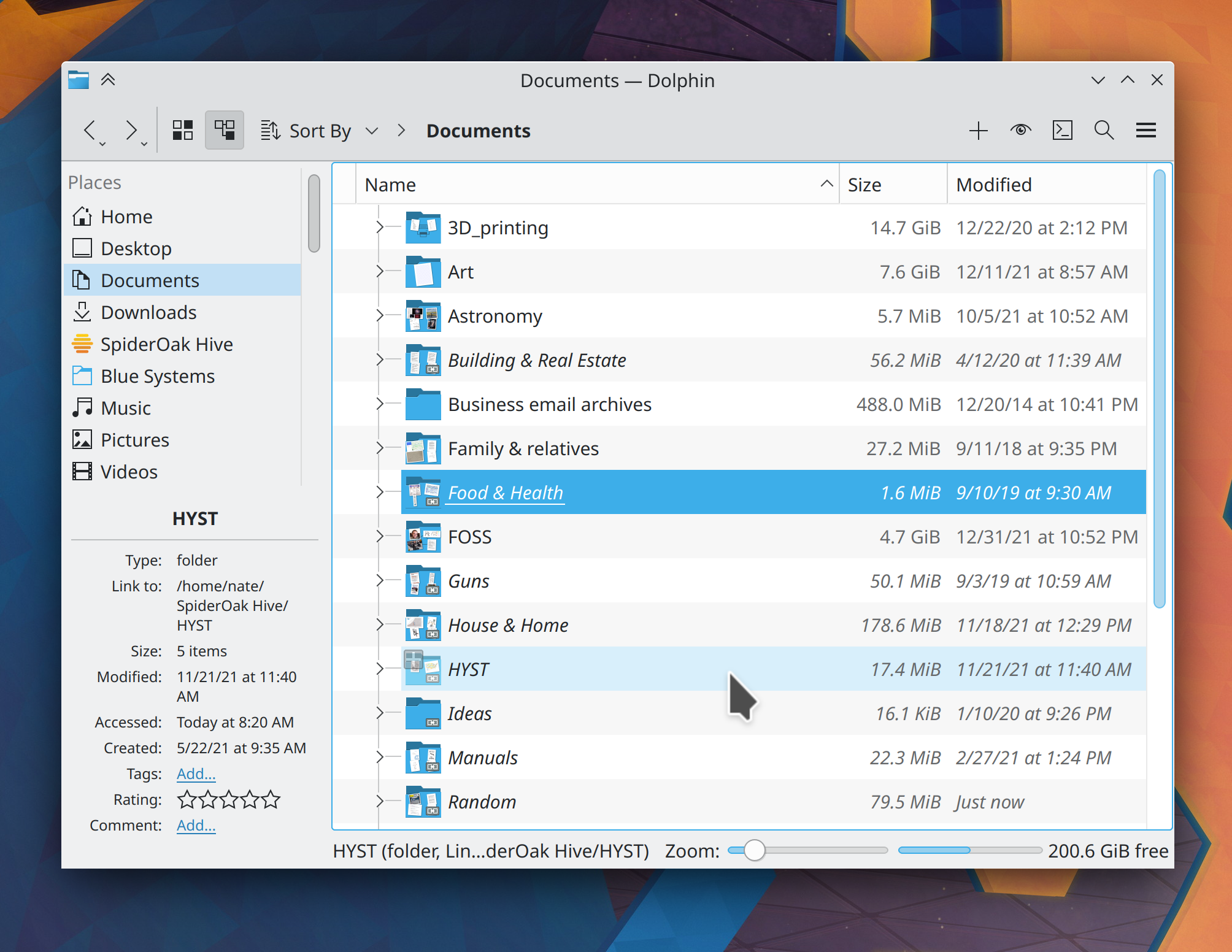Click the split view plus icon
The height and width of the screenshot is (952, 1232).
coord(978,131)
